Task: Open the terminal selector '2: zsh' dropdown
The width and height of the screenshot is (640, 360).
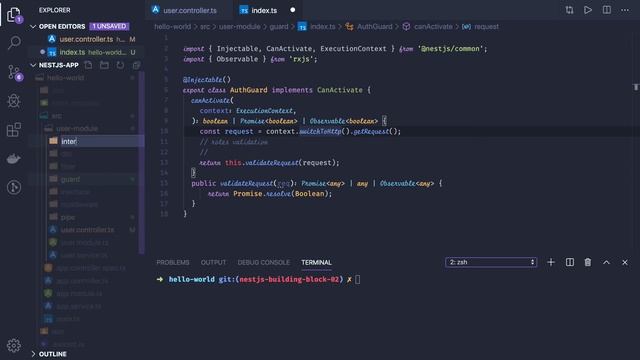Action: [x=491, y=262]
